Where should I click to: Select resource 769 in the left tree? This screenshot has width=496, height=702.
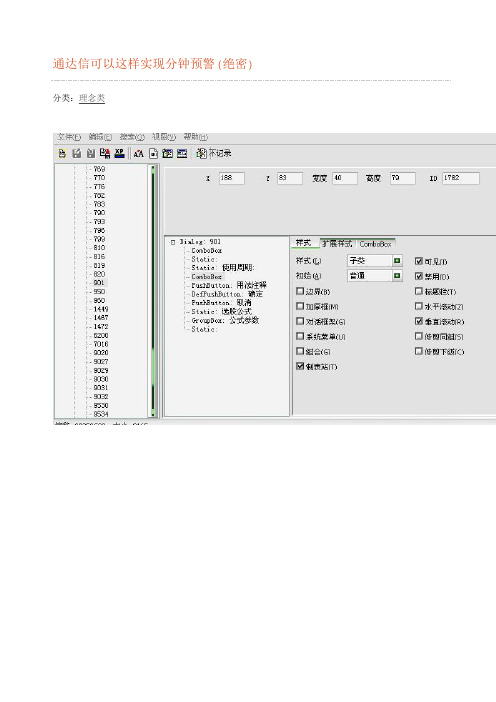click(99, 169)
